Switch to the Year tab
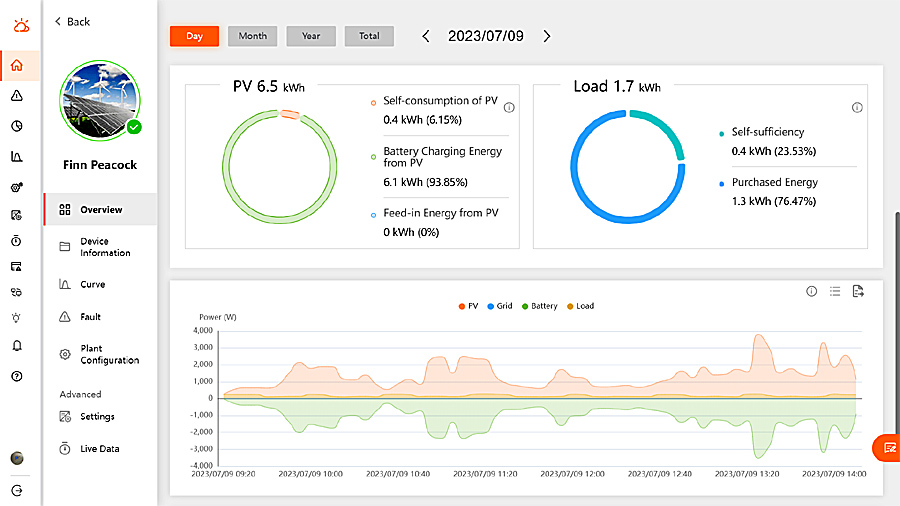 (311, 36)
